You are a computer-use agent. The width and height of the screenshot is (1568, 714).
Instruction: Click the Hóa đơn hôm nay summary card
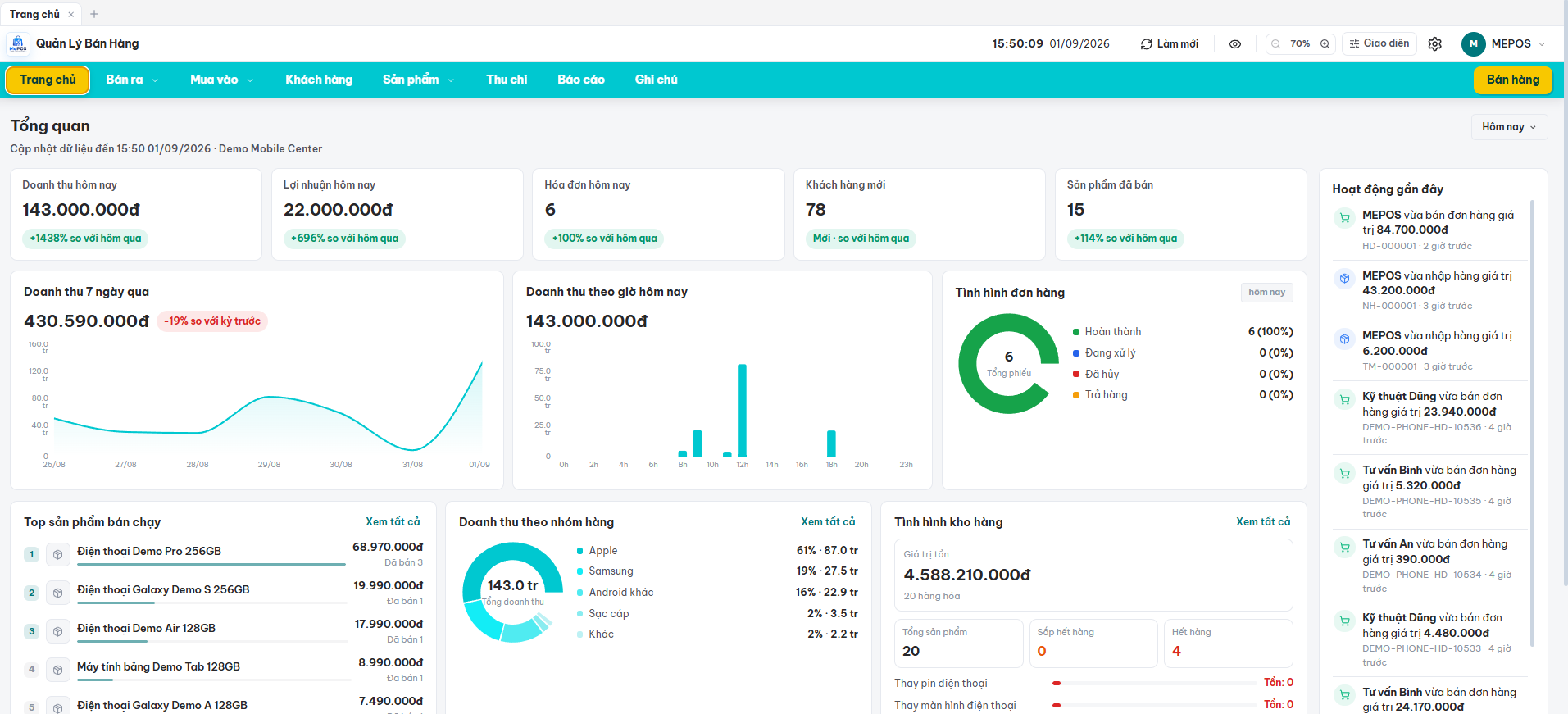(658, 215)
